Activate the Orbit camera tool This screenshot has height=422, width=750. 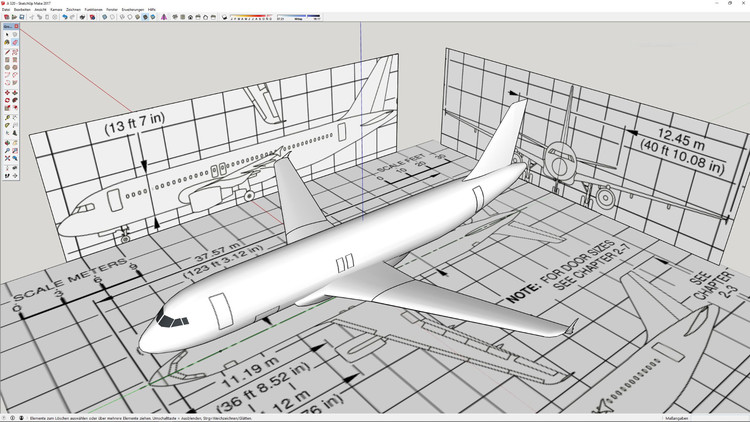pos(7,142)
